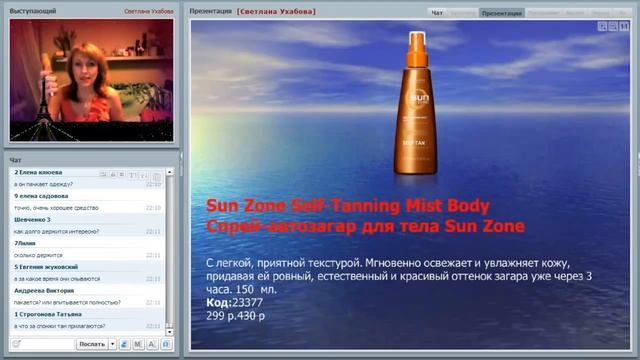
Task: Click the heading 'Спрей-автозагар для тела Sun Zone'
Action: [x=365, y=226]
